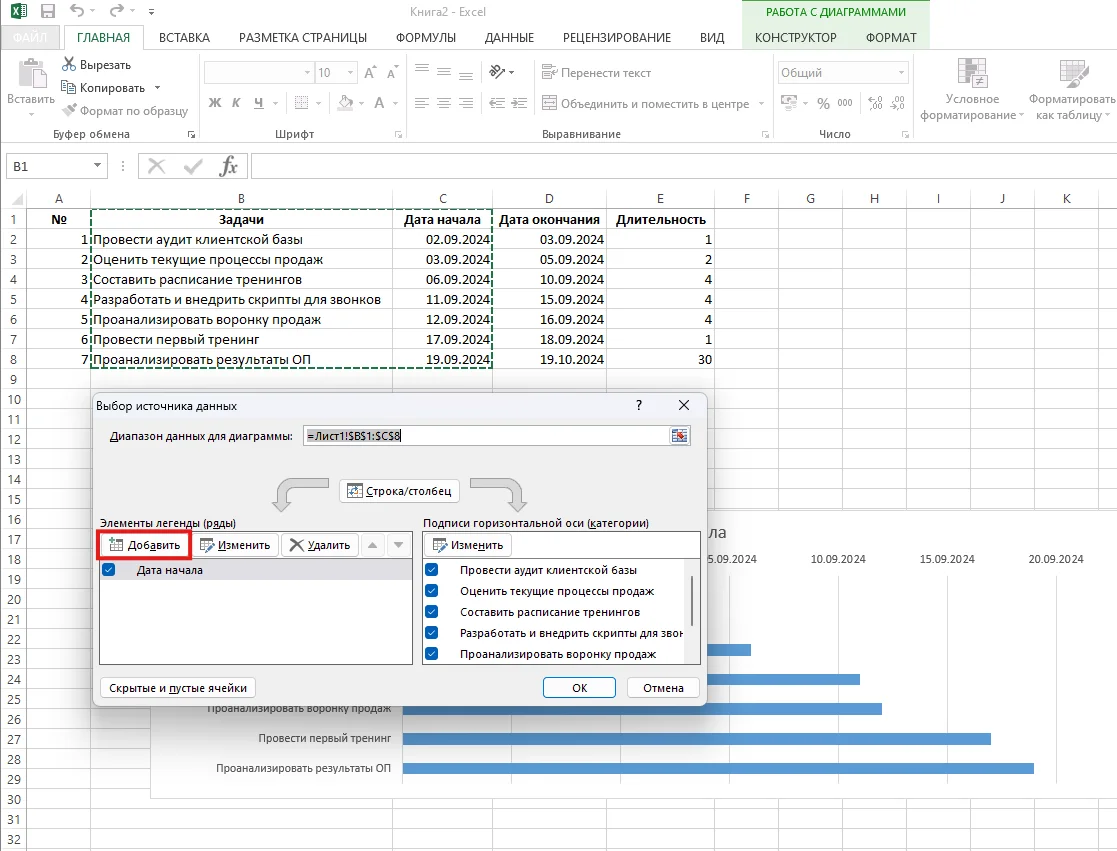Open fill color bucket swatch

click(x=346, y=103)
